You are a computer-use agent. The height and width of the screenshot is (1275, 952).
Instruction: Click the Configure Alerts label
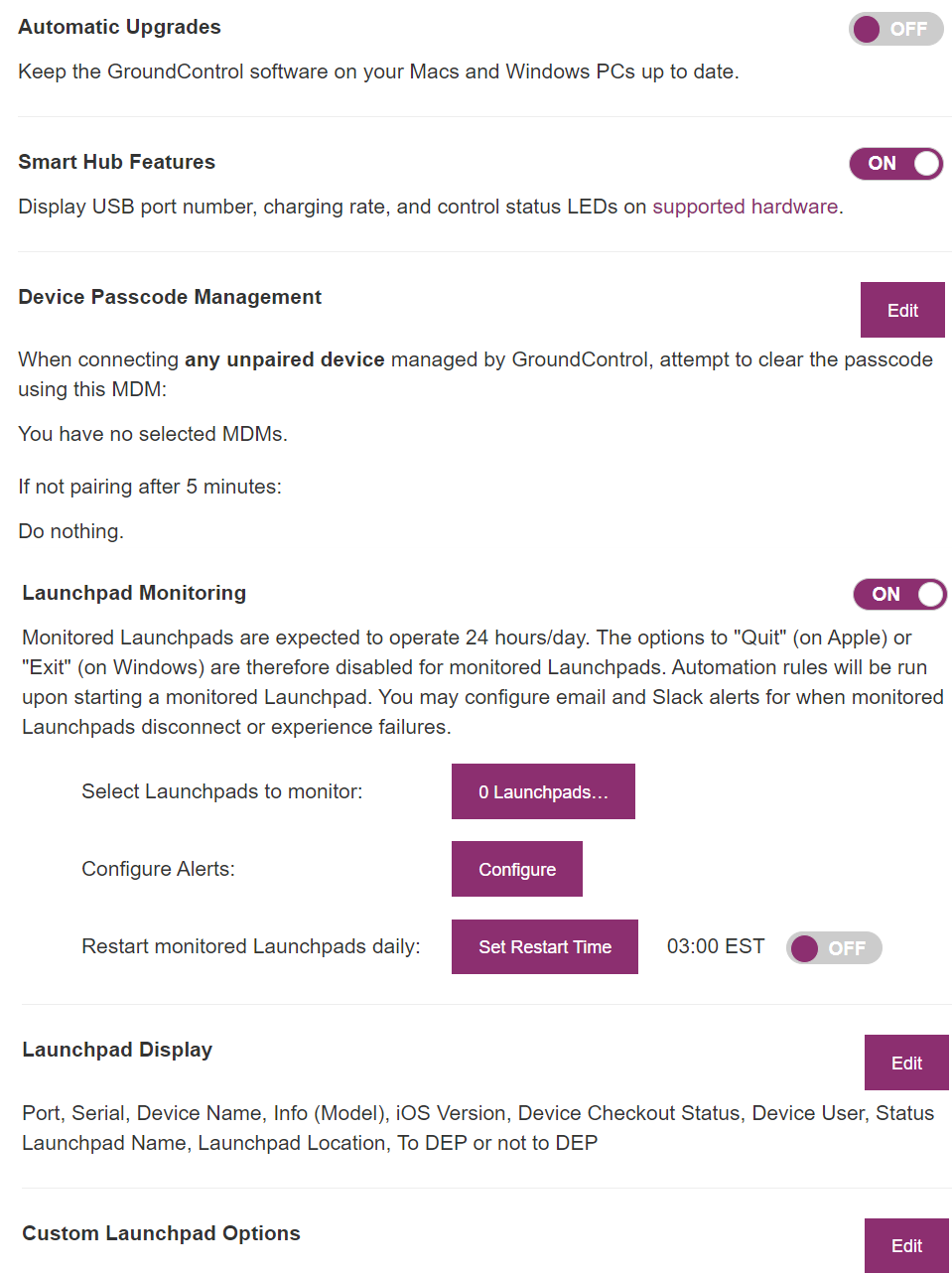pyautogui.click(x=158, y=869)
